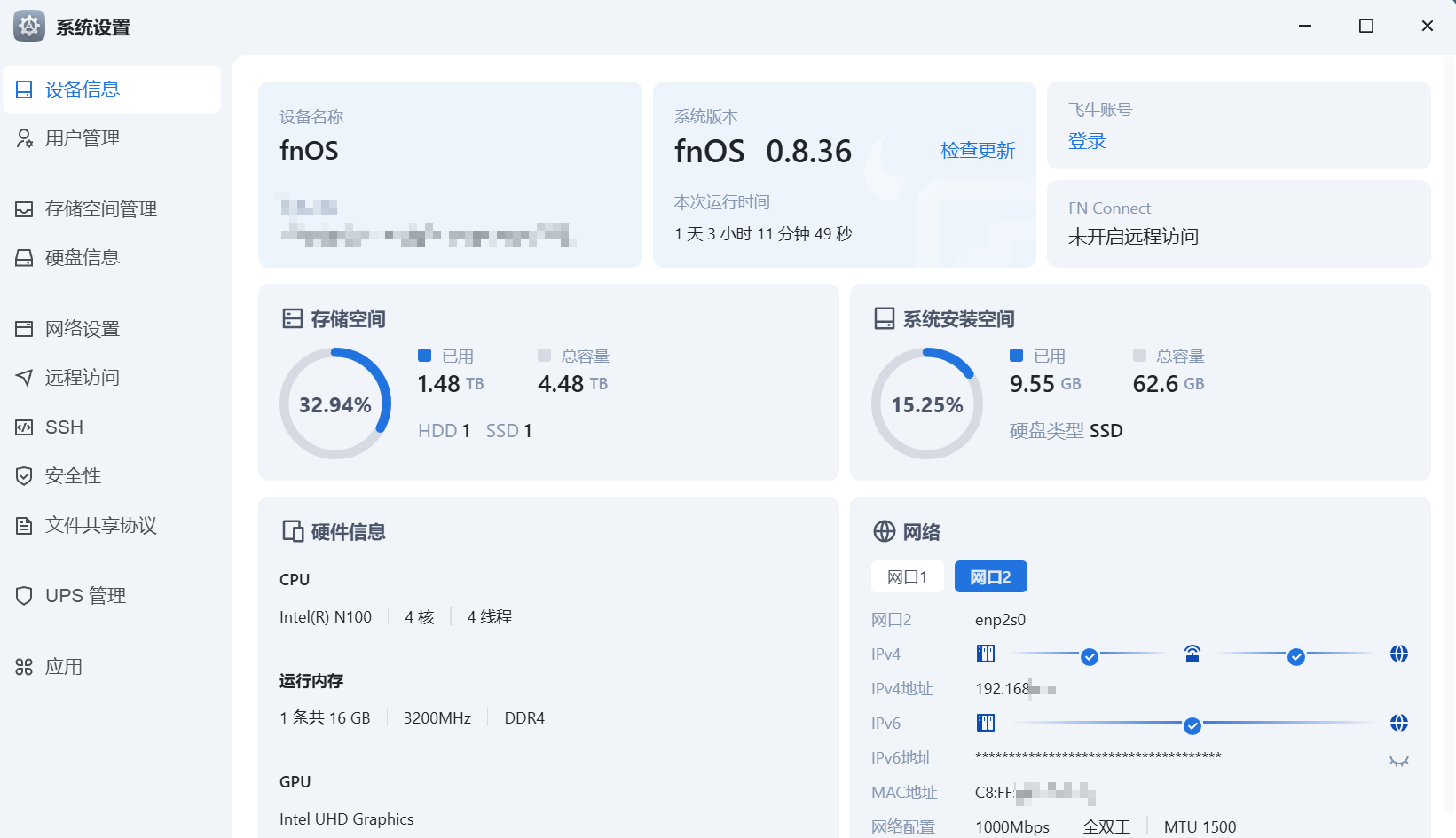The image size is (1456, 838).
Task: Click the IPv6 row network port icon
Action: (x=986, y=723)
